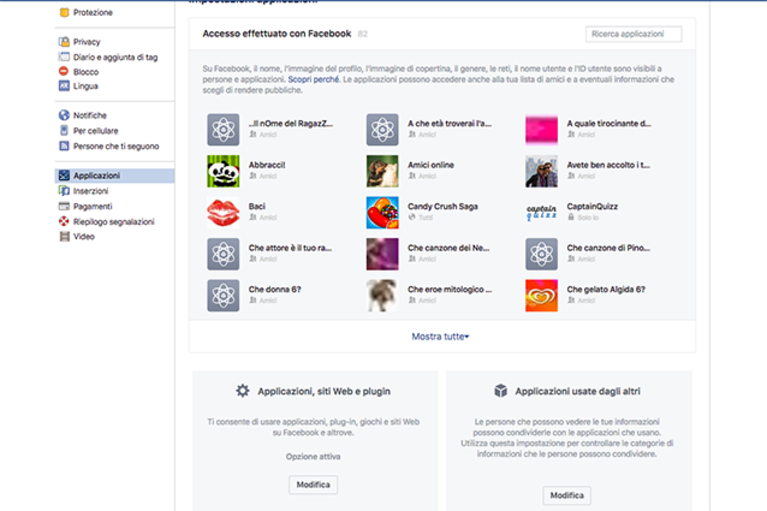Open the Blocco settings section
767x511 pixels.
pos(86,72)
